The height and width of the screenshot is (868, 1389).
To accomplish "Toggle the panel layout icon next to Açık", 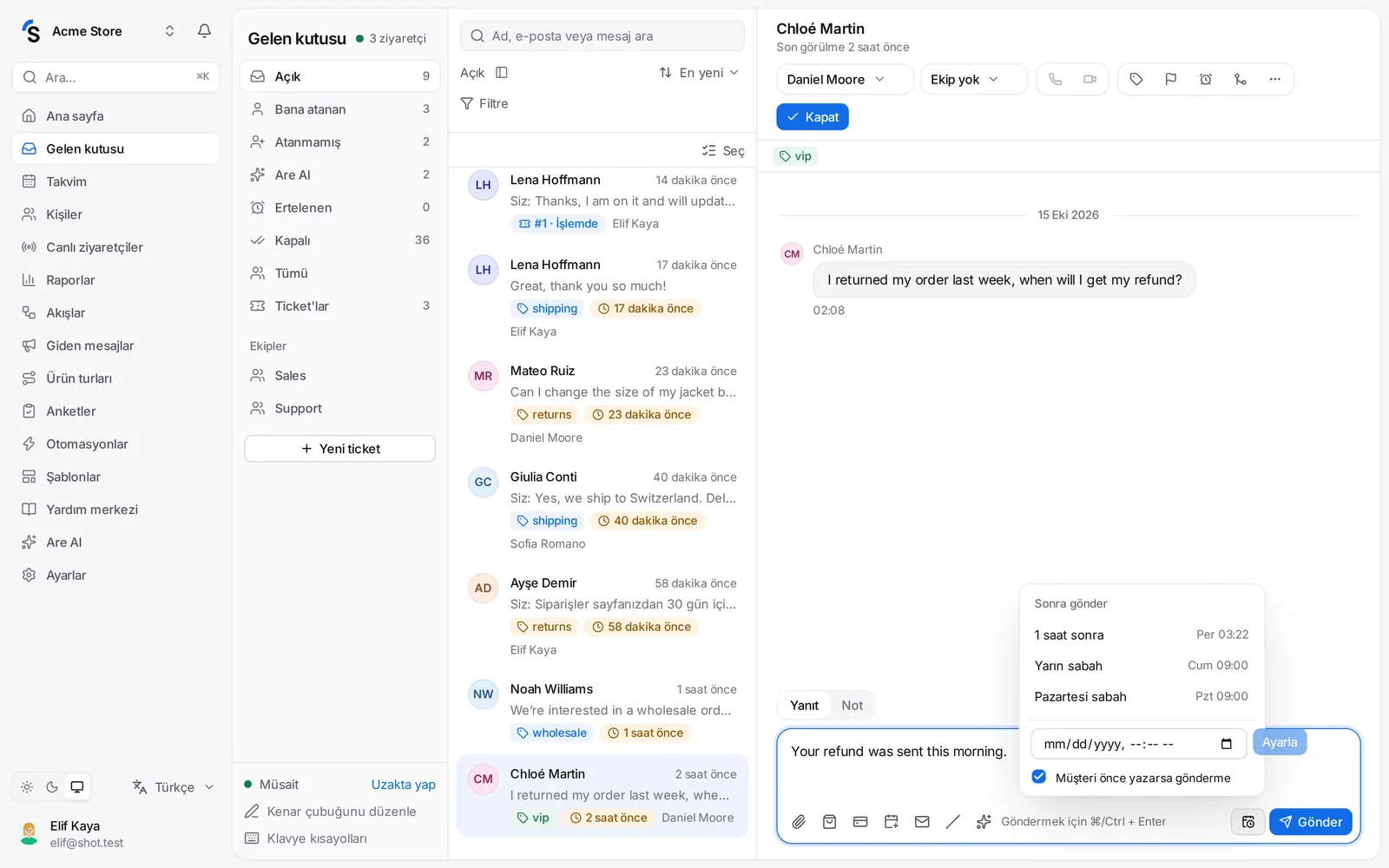I will [501, 73].
